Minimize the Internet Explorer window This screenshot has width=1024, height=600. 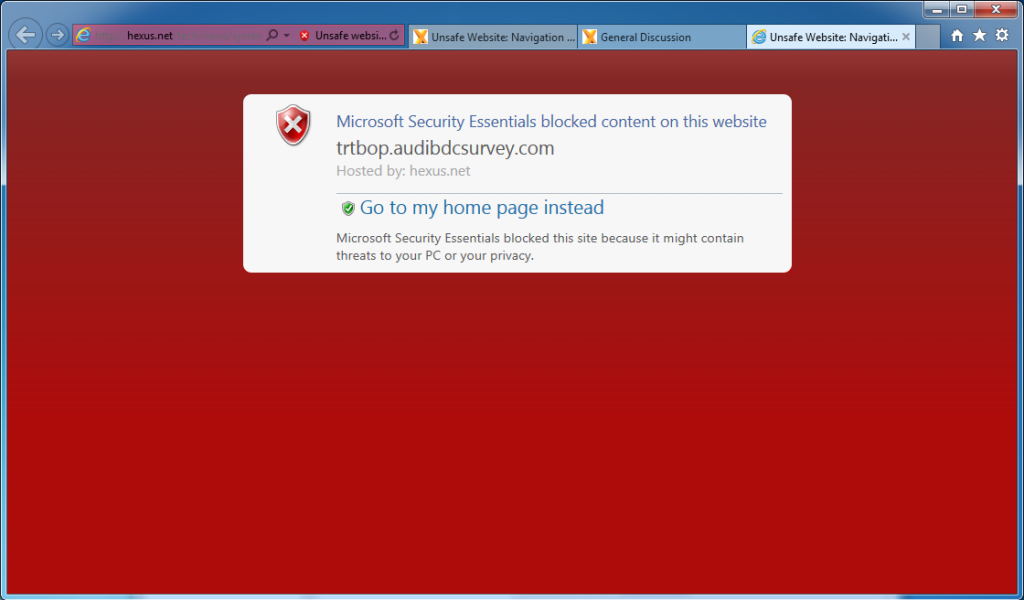pos(938,9)
